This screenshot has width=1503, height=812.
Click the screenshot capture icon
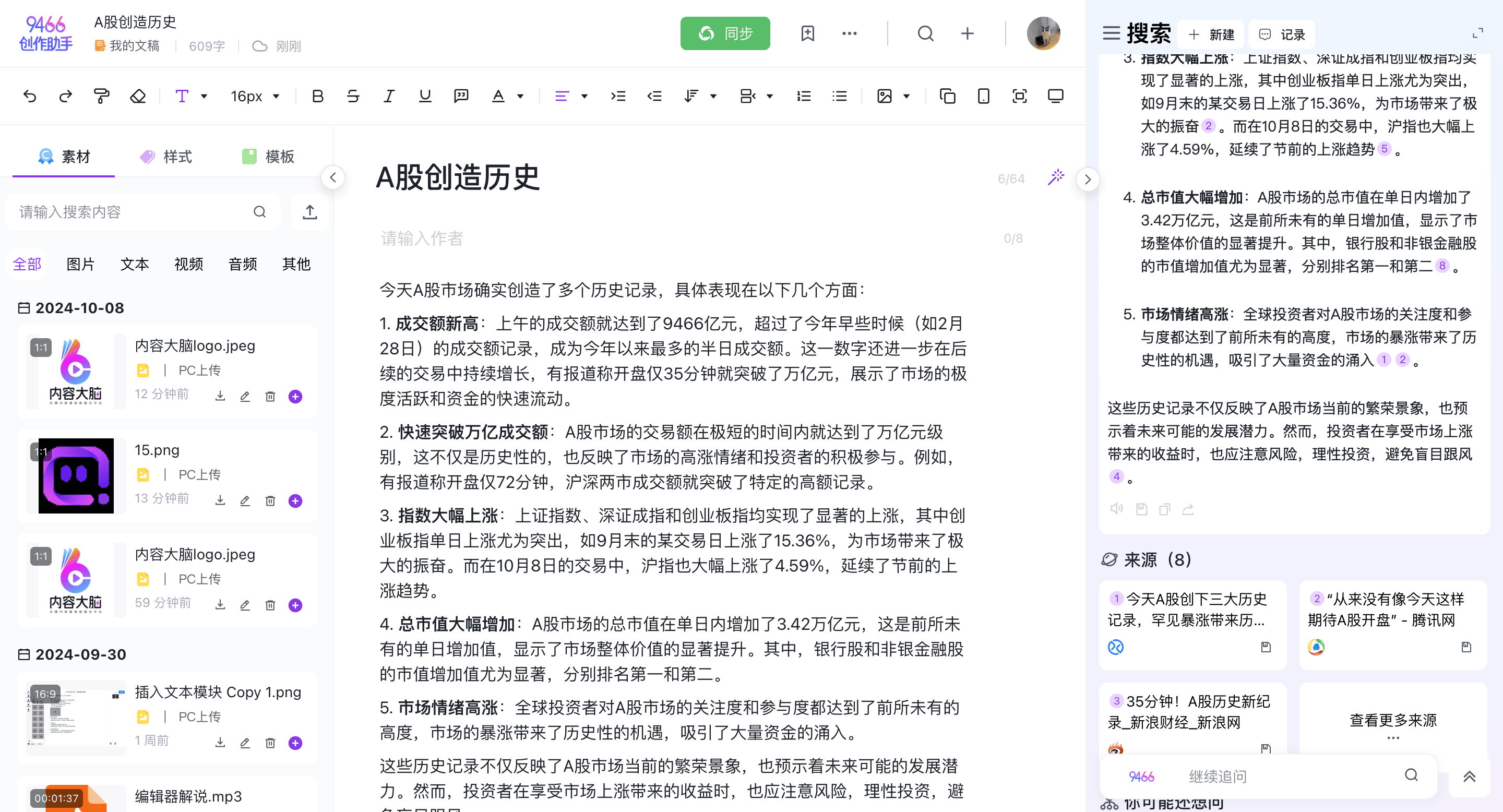[x=1019, y=96]
